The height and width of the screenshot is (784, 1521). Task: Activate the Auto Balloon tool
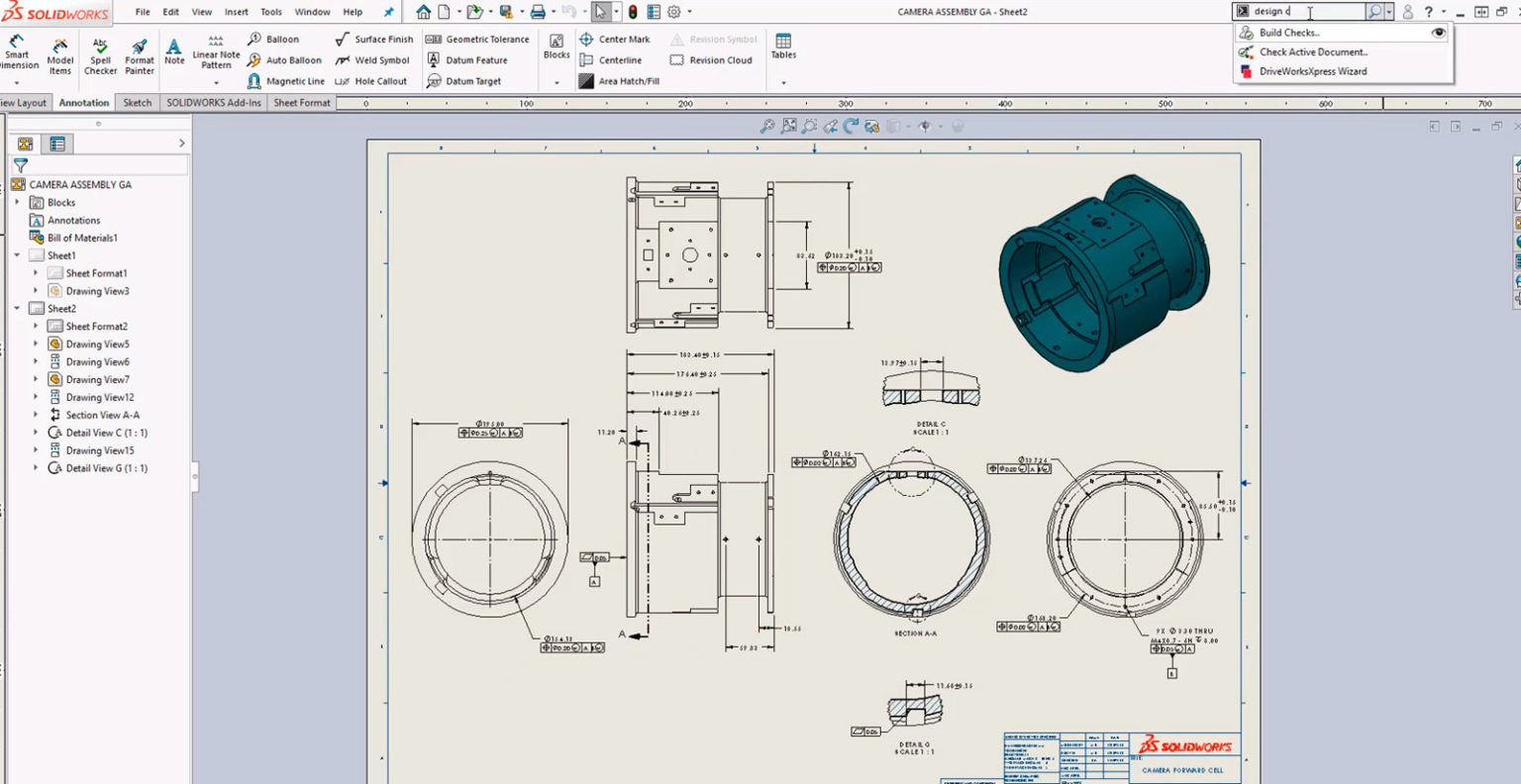pos(284,59)
